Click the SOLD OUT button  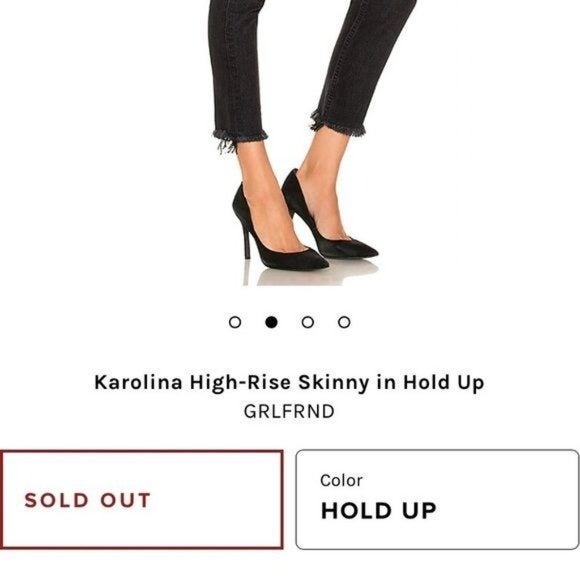[142, 500]
